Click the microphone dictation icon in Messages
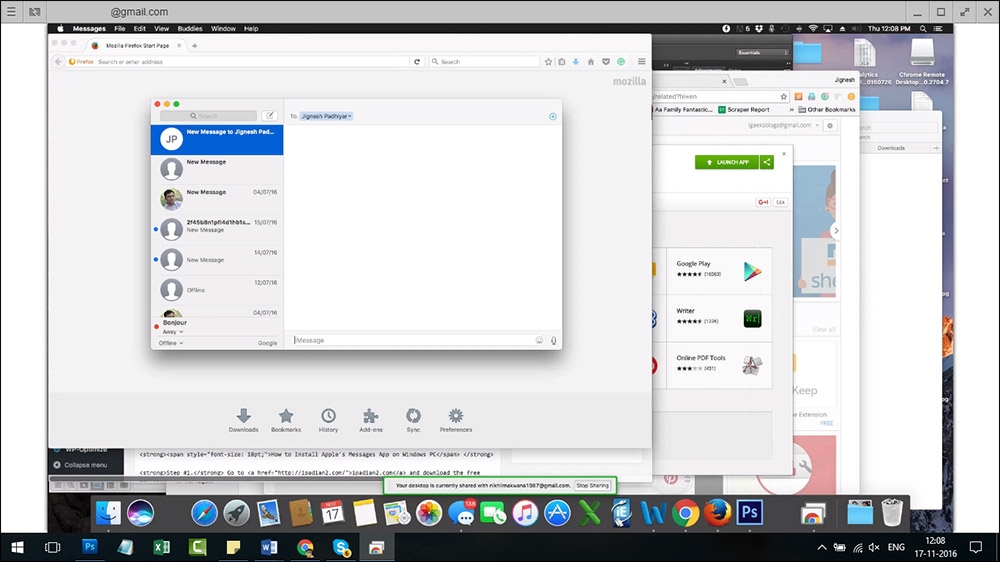Image resolution: width=1000 pixels, height=562 pixels. coord(554,341)
